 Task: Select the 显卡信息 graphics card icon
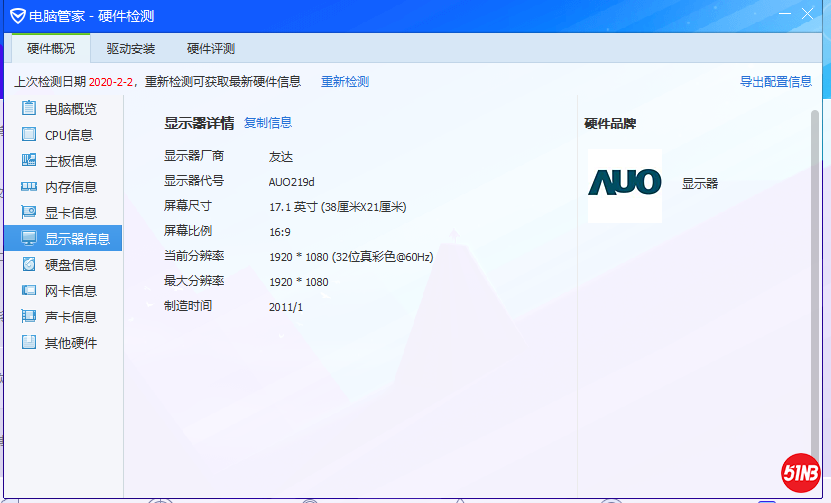[x=29, y=212]
